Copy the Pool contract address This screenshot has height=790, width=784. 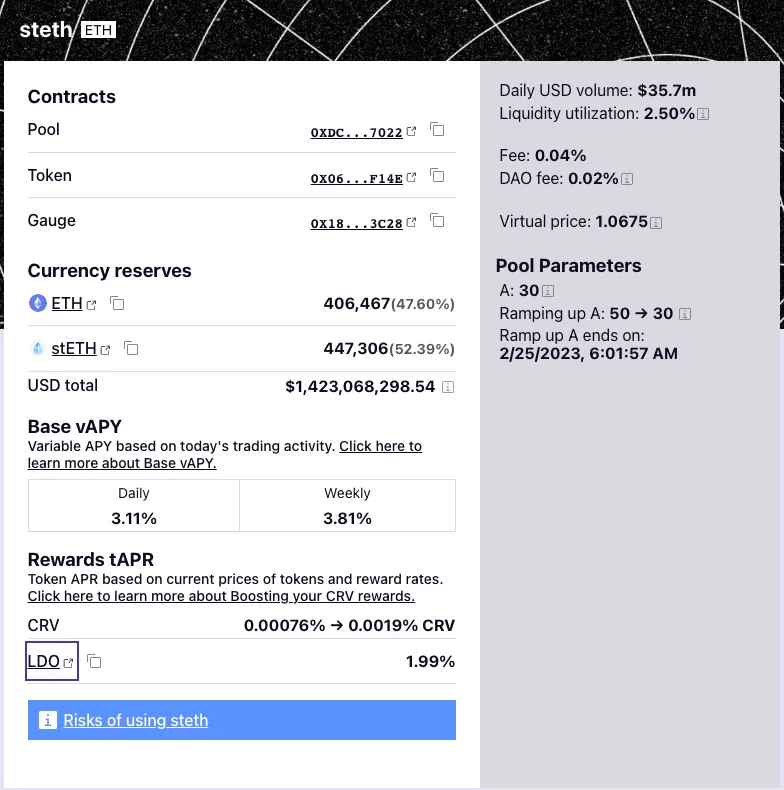[437, 130]
